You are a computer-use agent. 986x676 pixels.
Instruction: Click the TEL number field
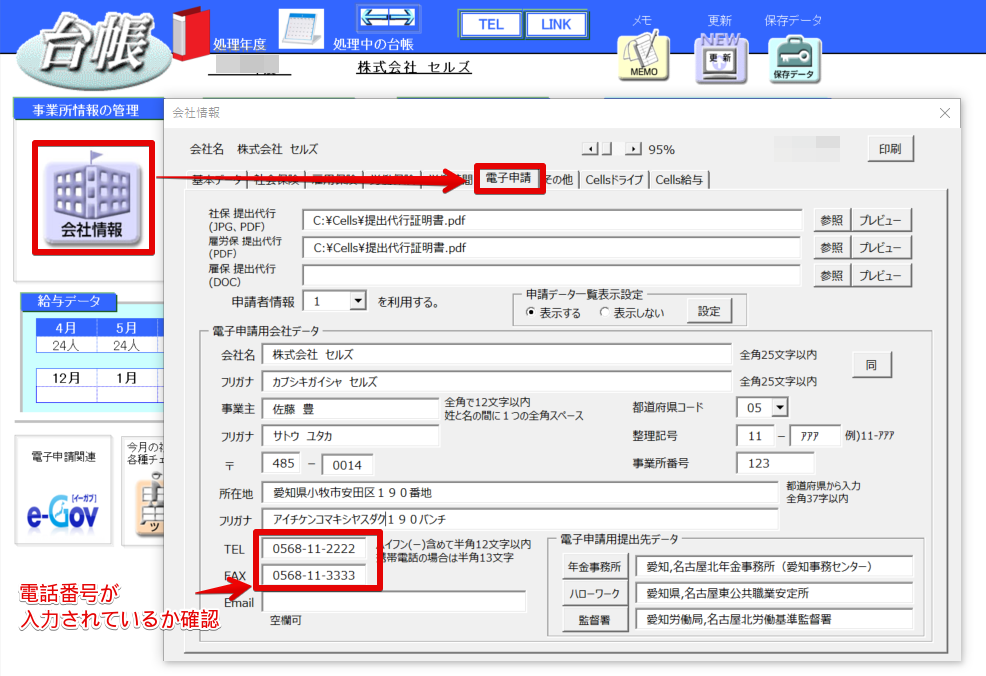pos(314,549)
